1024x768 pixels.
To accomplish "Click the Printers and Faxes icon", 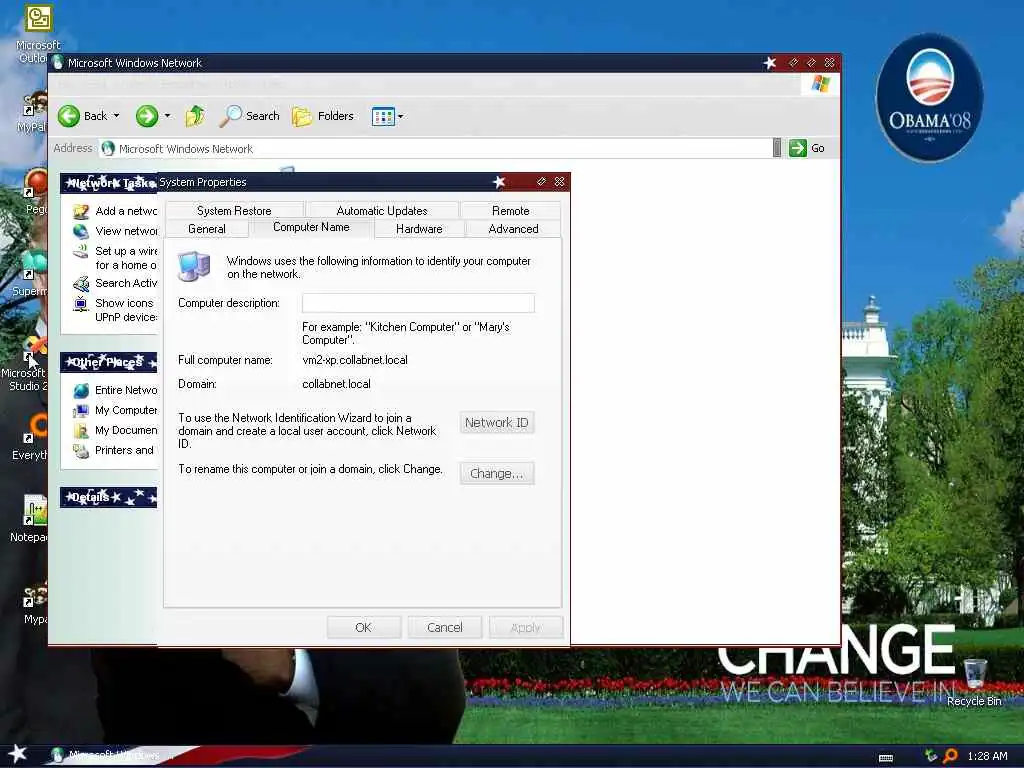I will pyautogui.click(x=80, y=451).
